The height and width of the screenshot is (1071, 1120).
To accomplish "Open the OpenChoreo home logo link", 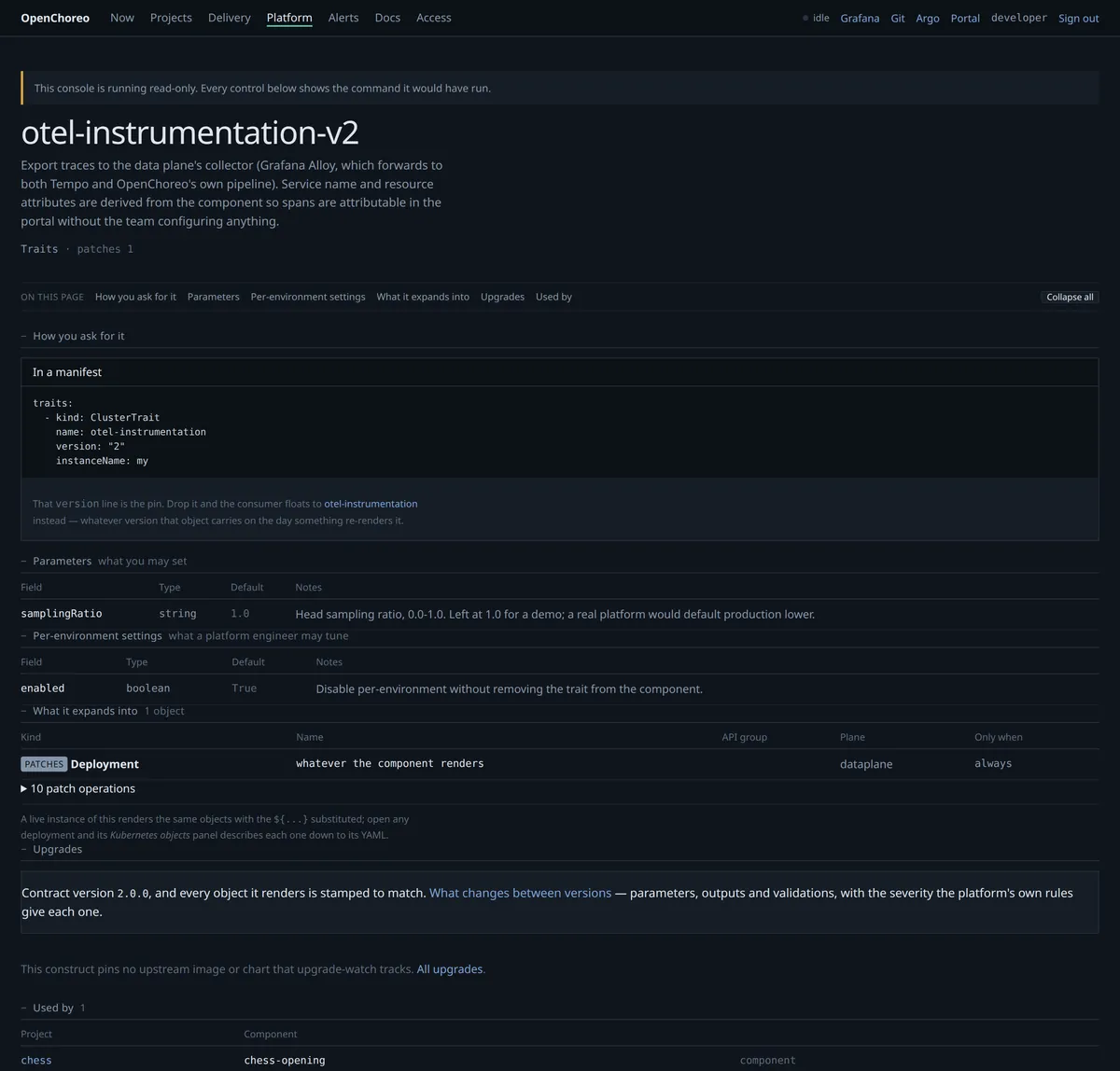I will [55, 18].
